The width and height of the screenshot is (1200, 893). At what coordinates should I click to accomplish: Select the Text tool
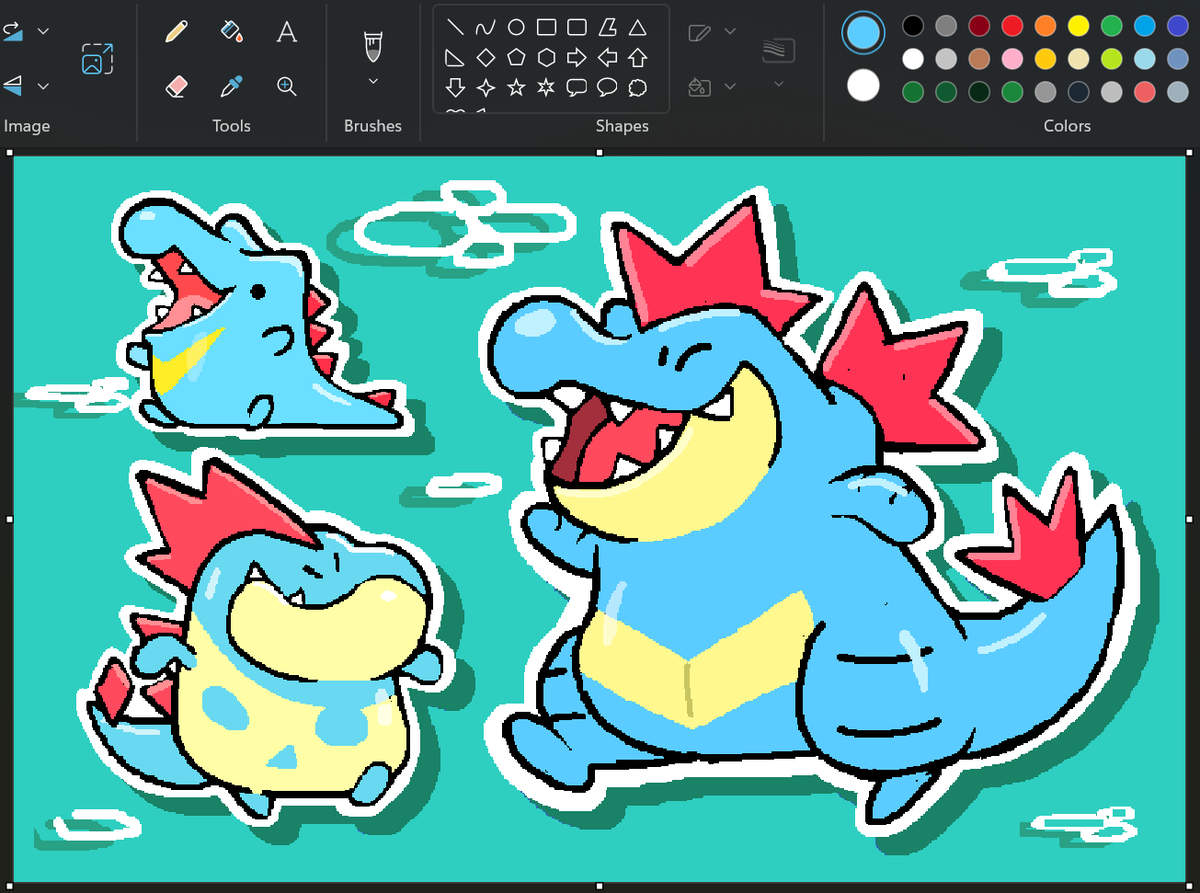287,31
